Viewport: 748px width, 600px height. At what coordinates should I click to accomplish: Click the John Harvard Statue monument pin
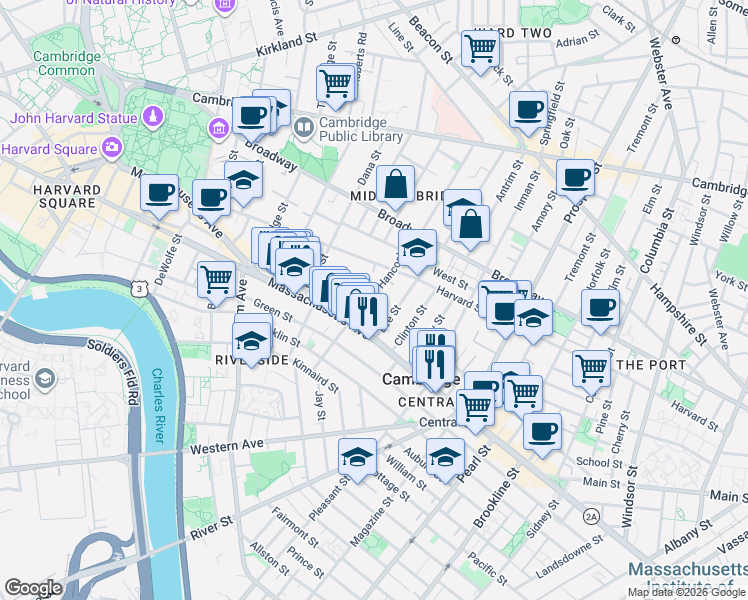(x=153, y=117)
